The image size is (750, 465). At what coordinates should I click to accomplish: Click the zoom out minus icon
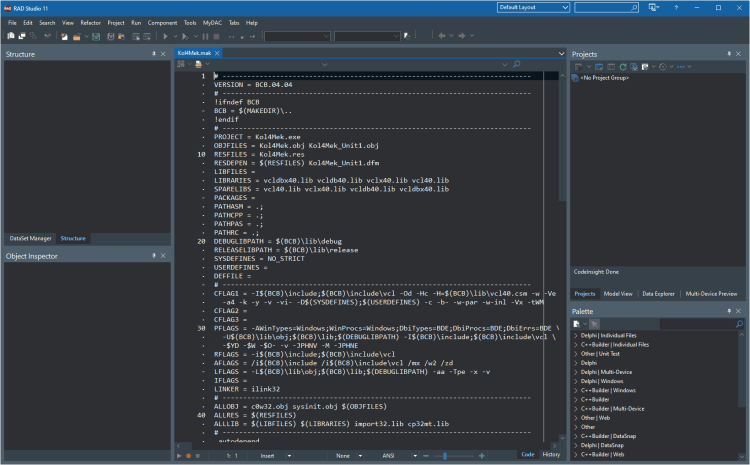[x=426, y=456]
